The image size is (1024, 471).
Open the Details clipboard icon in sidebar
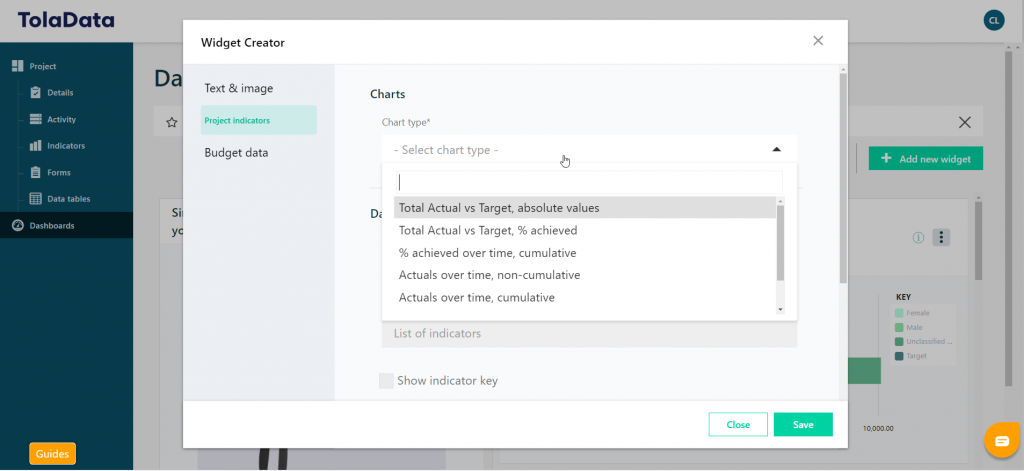click(x=36, y=93)
